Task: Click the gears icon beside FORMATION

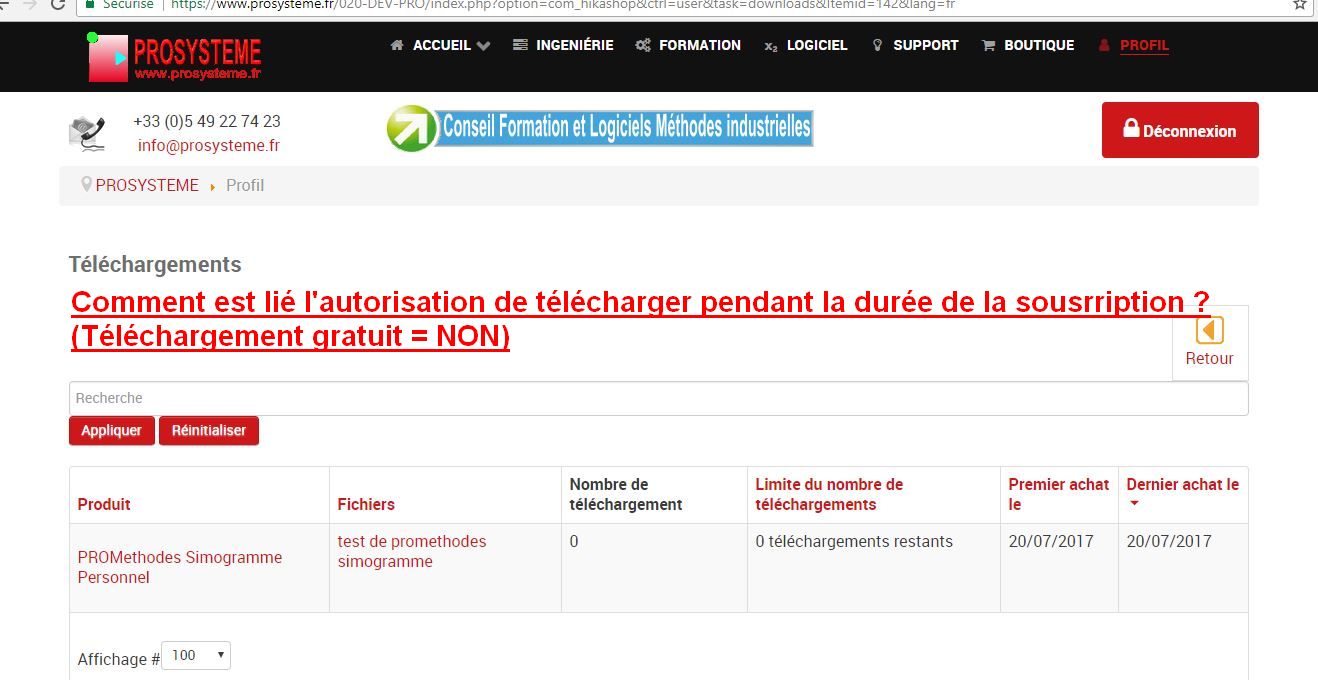Action: coord(643,45)
